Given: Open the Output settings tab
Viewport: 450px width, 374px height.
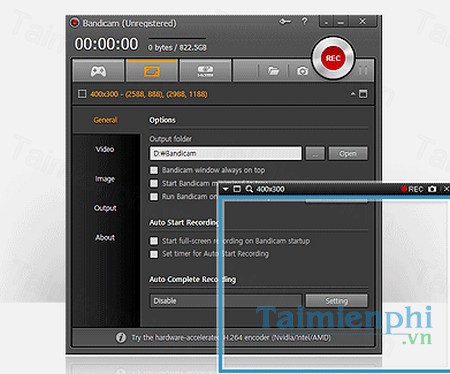Looking at the screenshot, I should tap(105, 208).
